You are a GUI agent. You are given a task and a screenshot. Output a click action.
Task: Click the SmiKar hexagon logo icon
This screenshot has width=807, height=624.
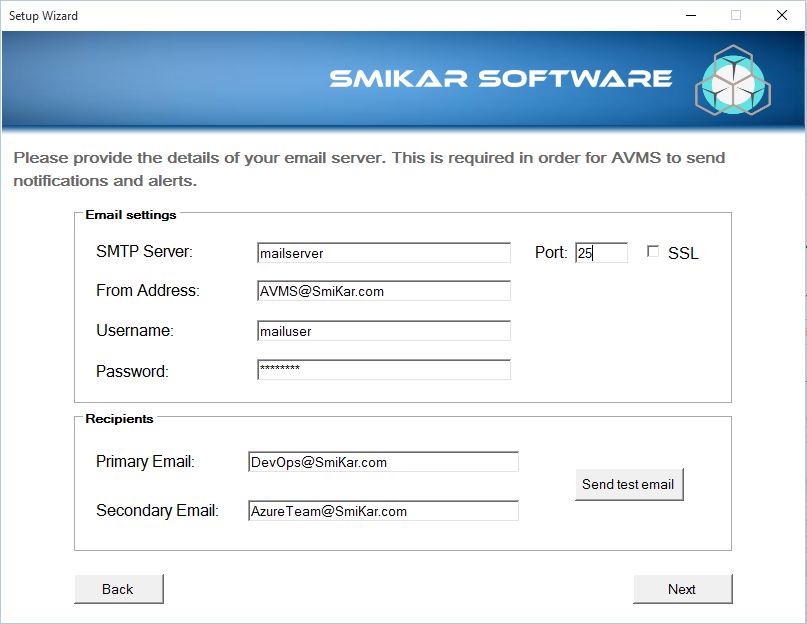[733, 79]
